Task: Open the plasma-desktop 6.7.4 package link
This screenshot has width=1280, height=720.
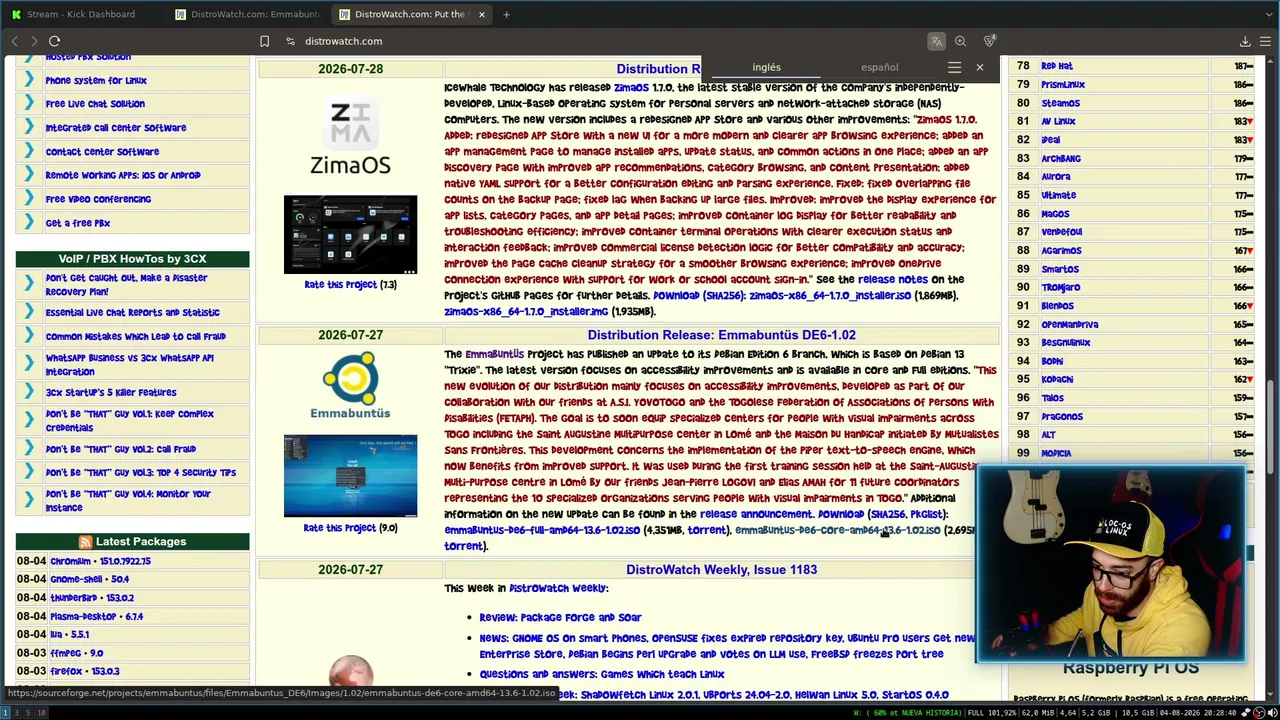Action: coord(96,616)
